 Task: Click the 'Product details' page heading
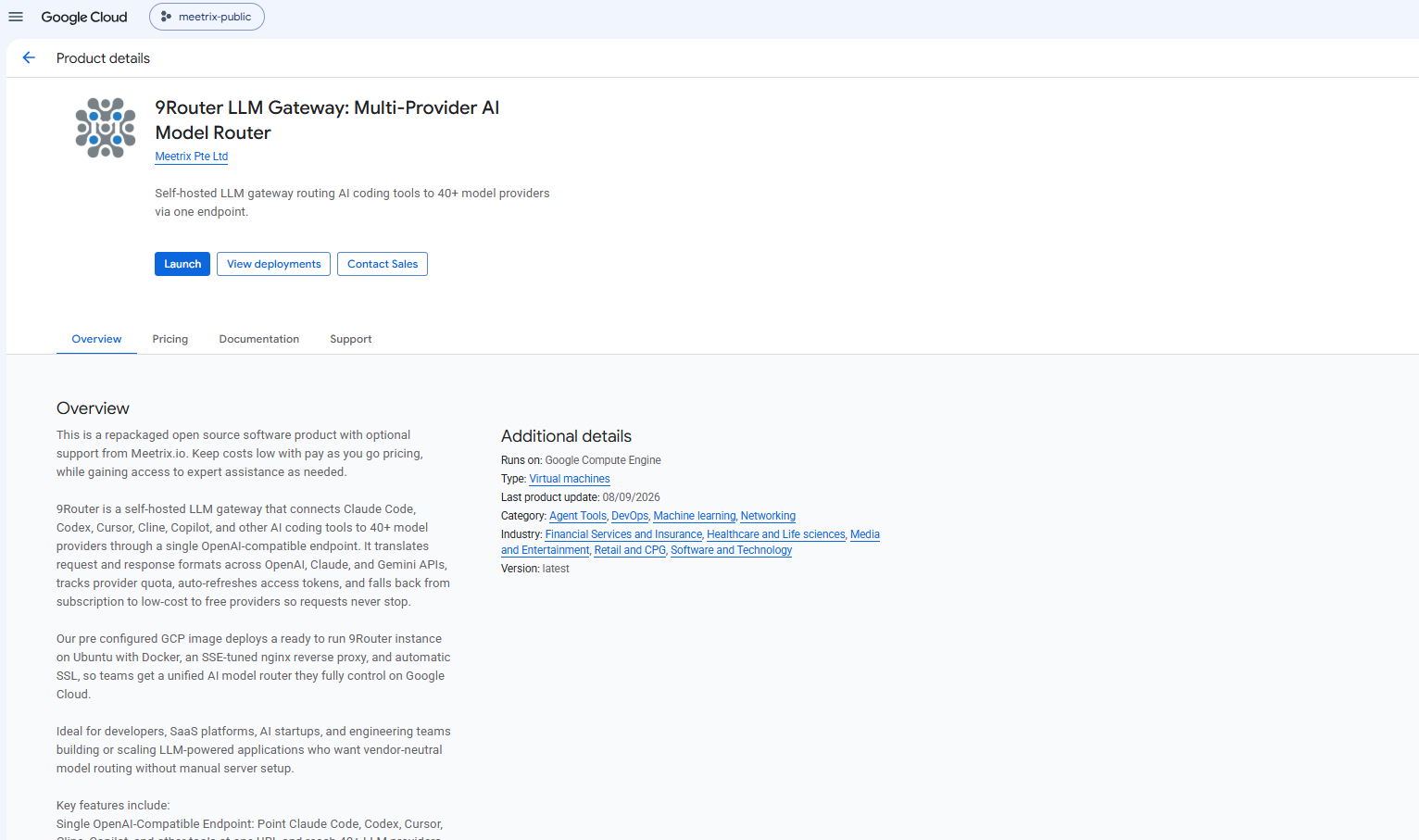pyautogui.click(x=103, y=58)
